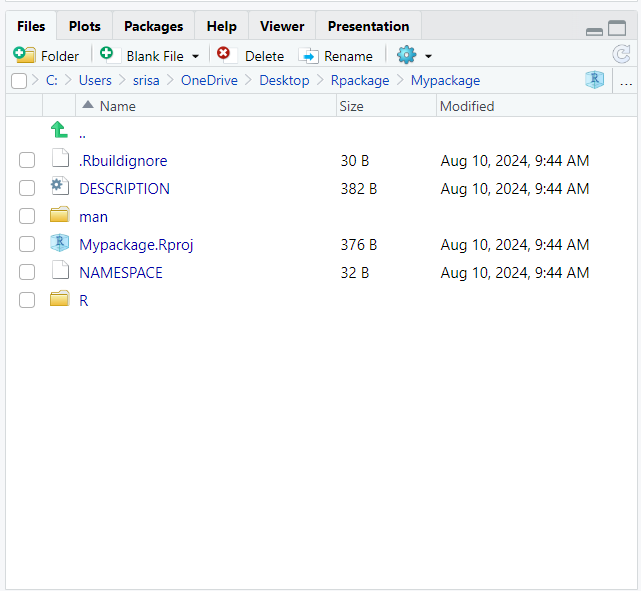Click the green up-arrow parent directory icon
The image size is (641, 591).
(x=59, y=130)
